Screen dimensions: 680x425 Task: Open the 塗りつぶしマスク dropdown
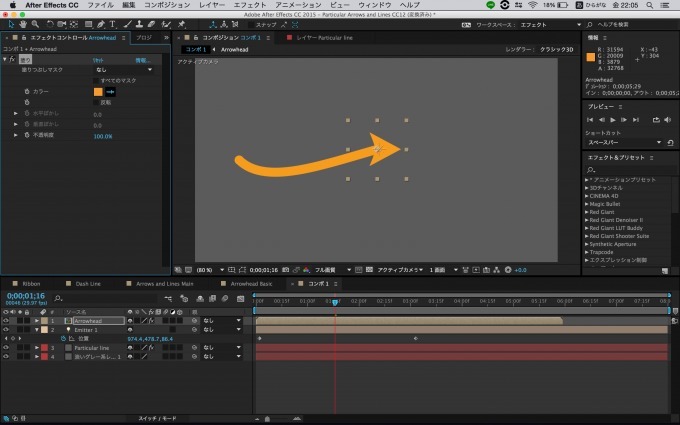pyautogui.click(x=122, y=70)
